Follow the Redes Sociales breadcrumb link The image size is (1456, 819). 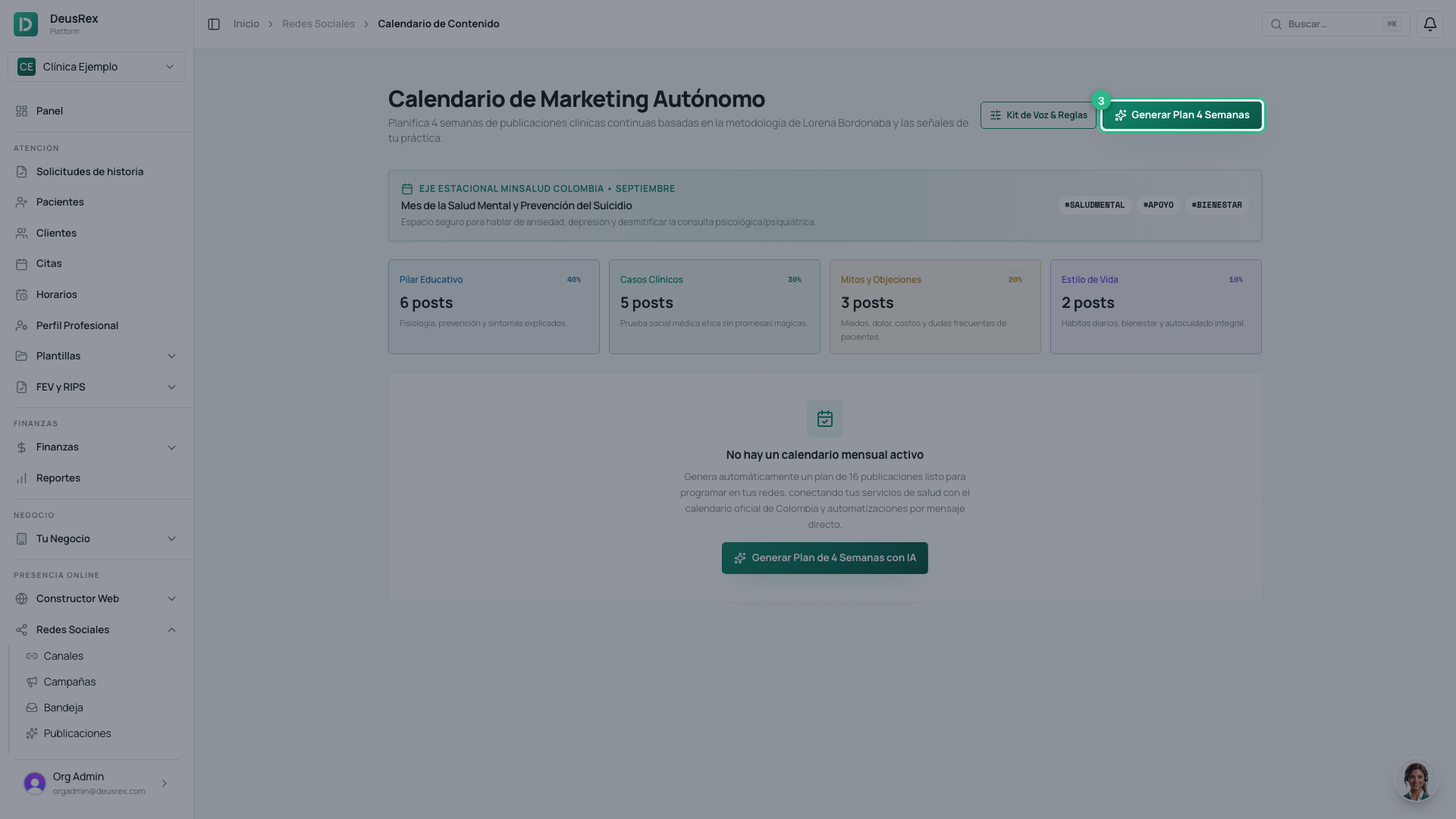point(318,24)
